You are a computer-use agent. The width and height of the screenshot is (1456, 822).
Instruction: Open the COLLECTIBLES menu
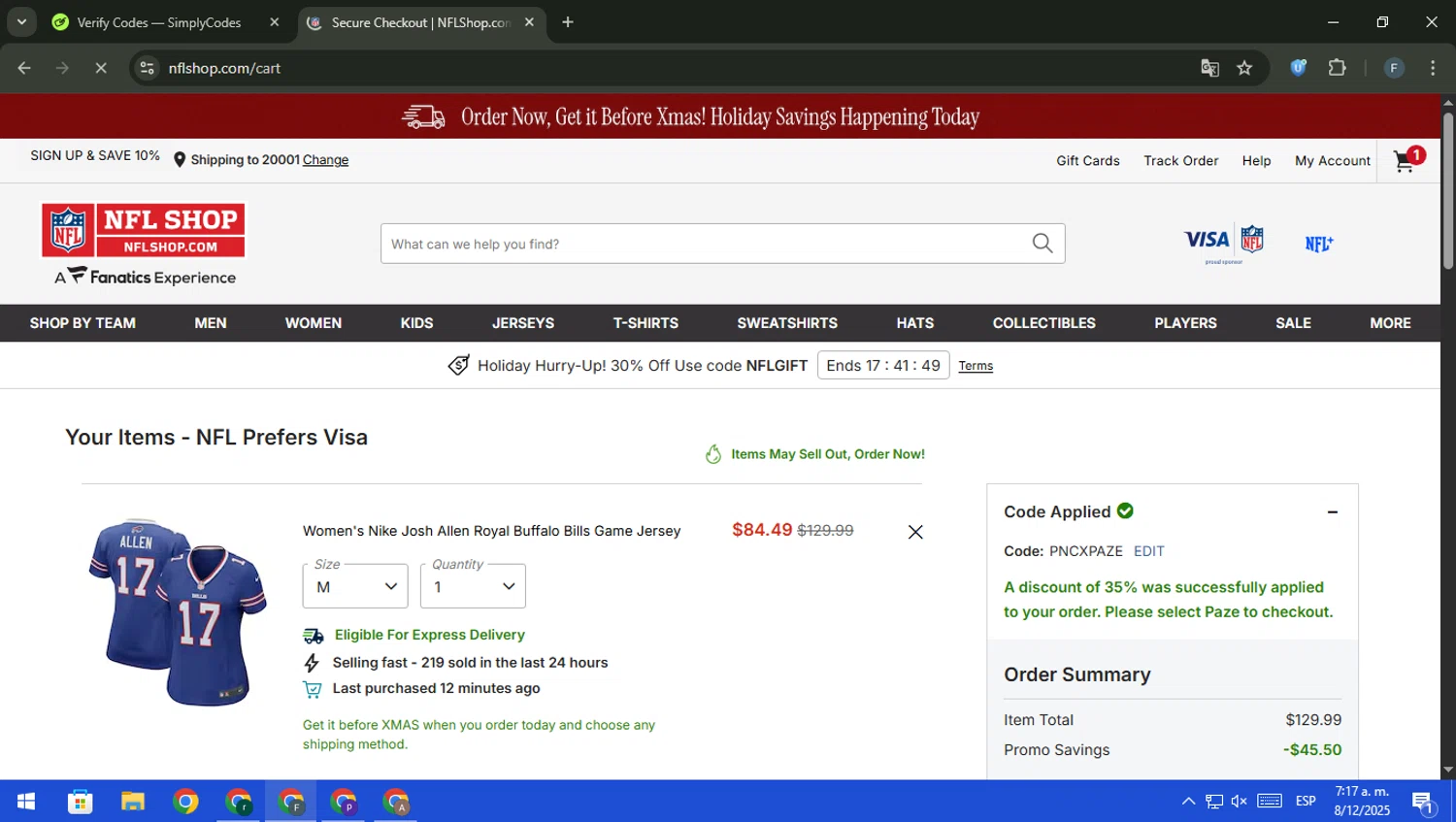(1044, 323)
